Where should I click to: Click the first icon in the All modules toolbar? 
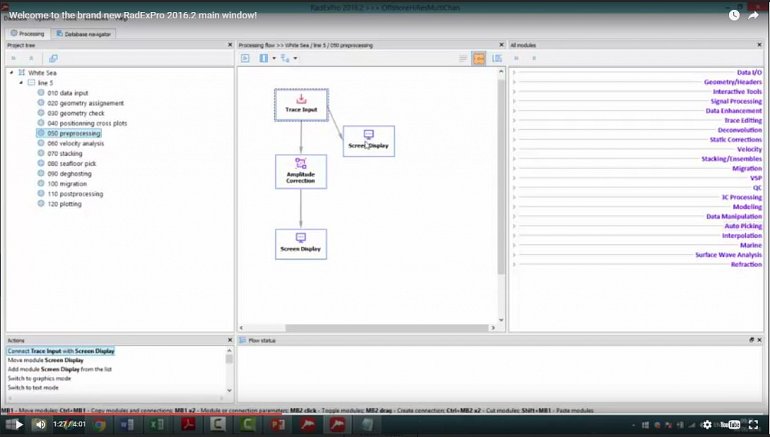516,58
